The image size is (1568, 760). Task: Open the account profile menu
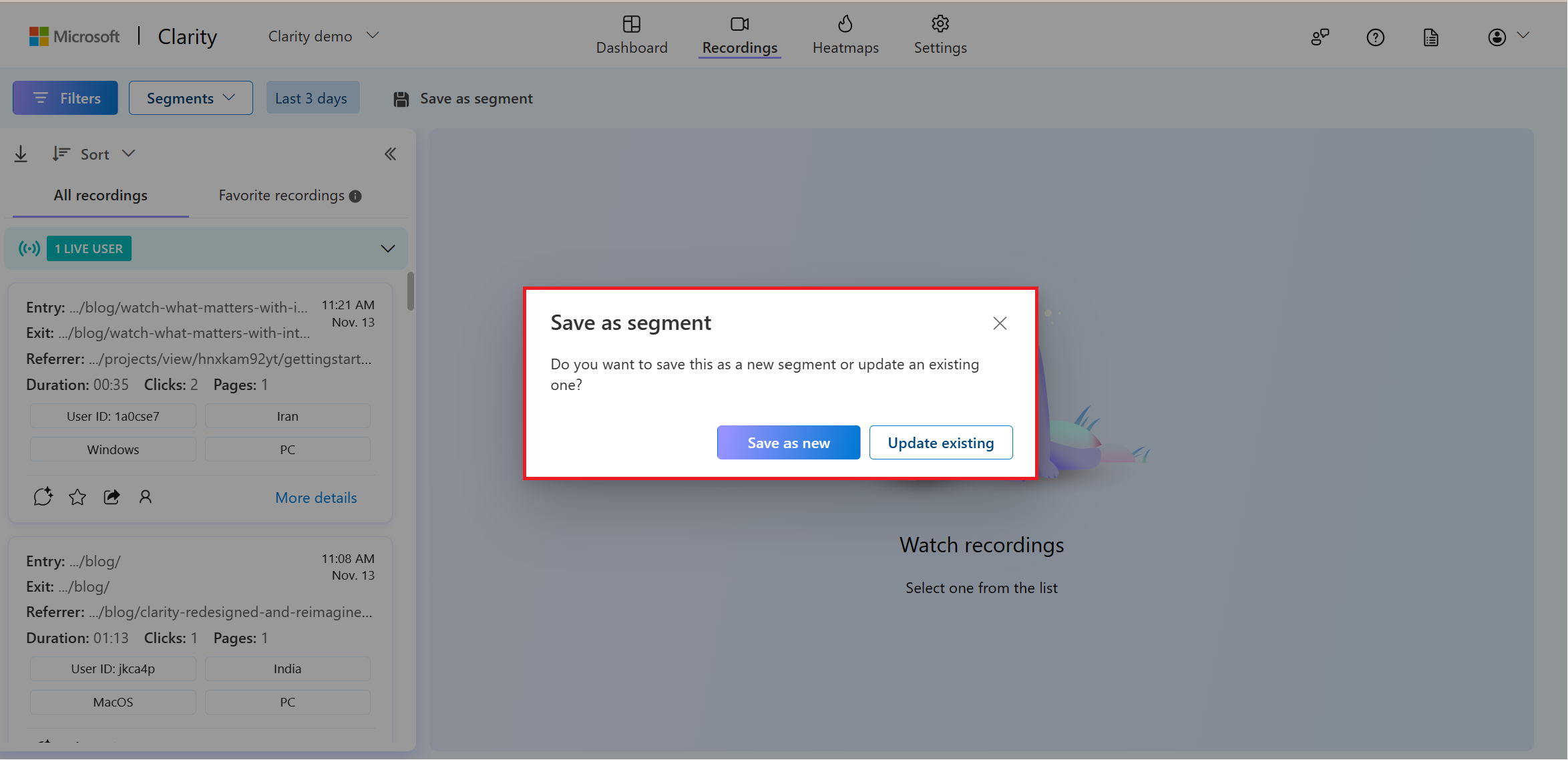tap(1508, 37)
